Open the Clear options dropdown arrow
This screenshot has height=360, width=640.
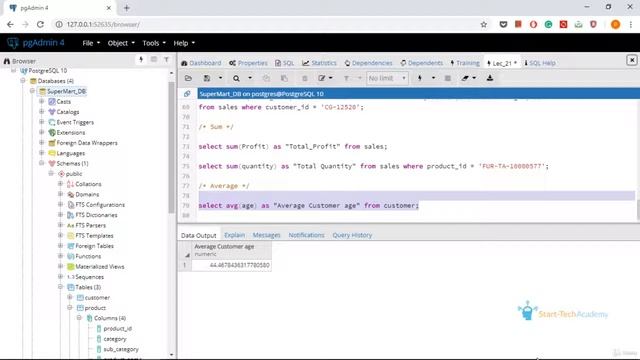pyautogui.click(x=474, y=78)
